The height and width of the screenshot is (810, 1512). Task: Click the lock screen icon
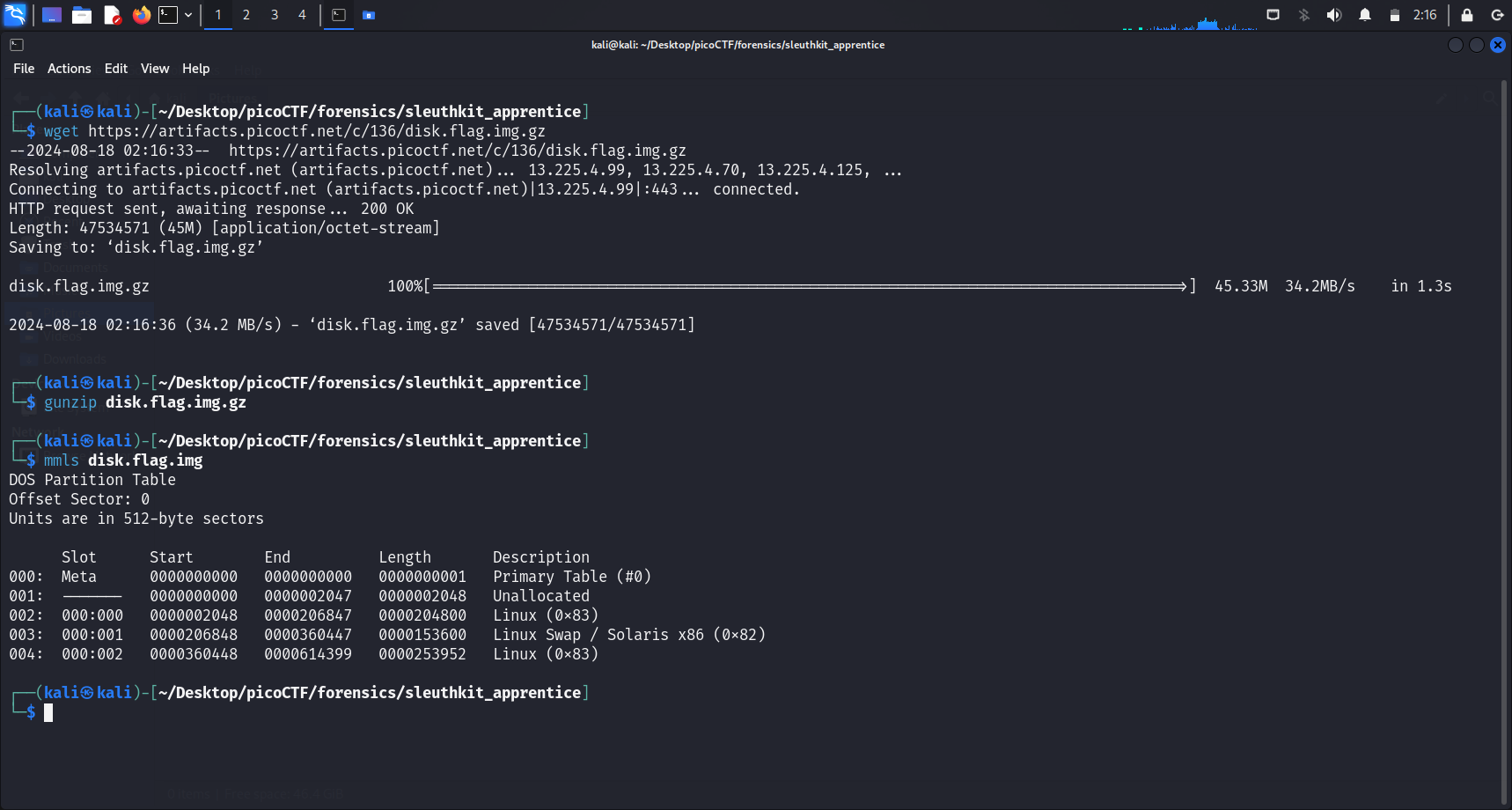pyautogui.click(x=1467, y=15)
